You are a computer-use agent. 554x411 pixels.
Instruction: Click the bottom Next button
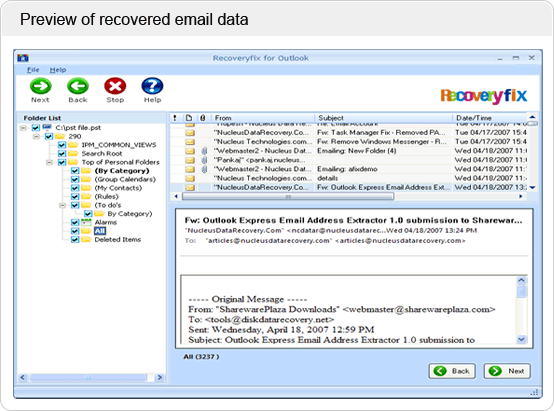507,371
